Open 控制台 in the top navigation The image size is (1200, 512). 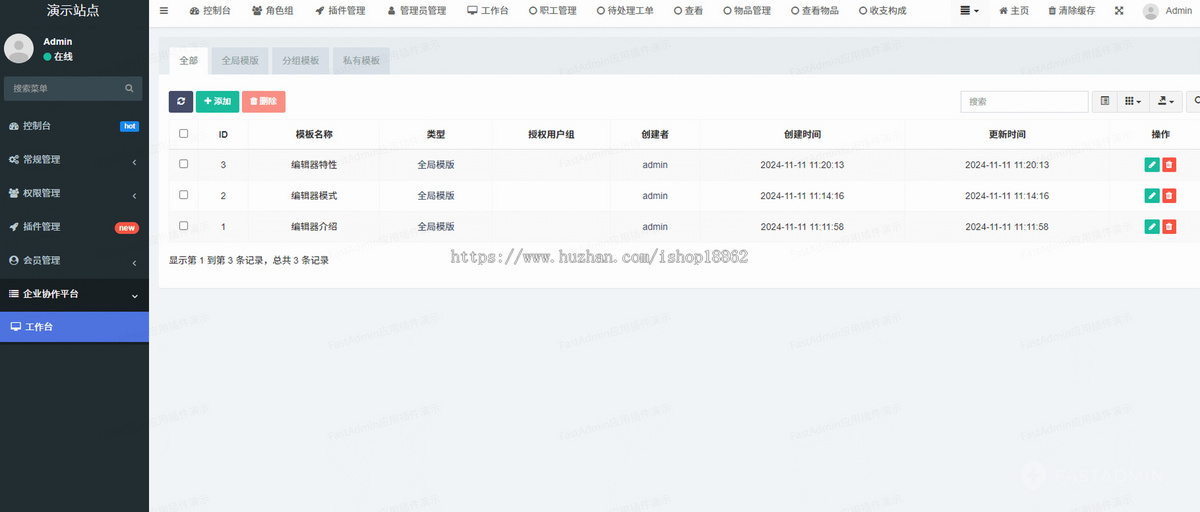pos(210,11)
